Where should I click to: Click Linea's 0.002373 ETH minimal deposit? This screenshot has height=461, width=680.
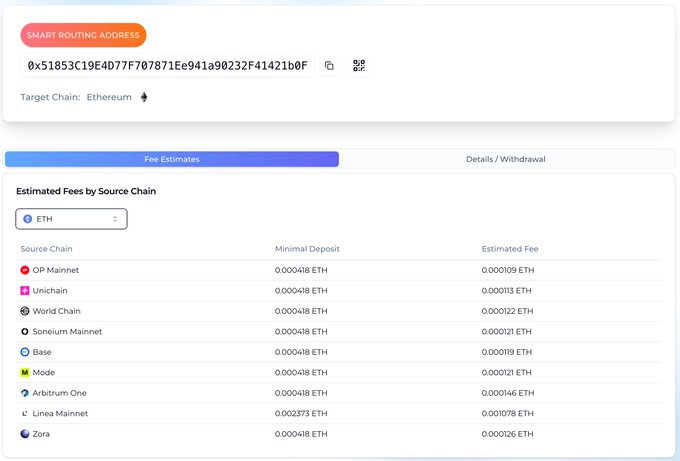tap(301, 413)
